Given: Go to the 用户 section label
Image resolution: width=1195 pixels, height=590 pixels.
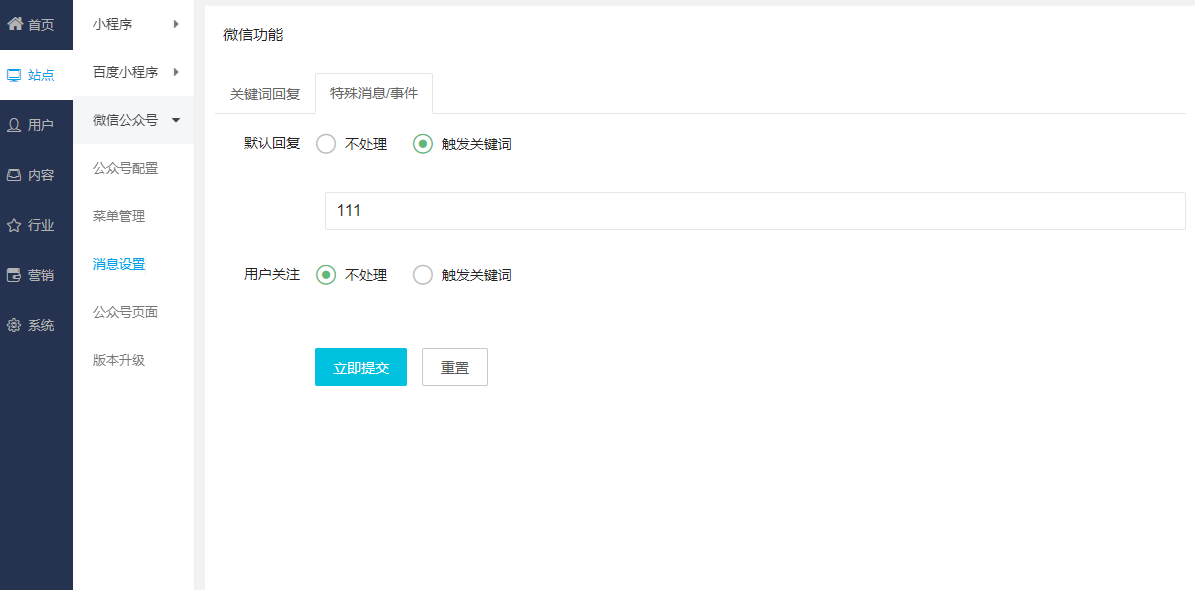Looking at the screenshot, I should coord(41,125).
